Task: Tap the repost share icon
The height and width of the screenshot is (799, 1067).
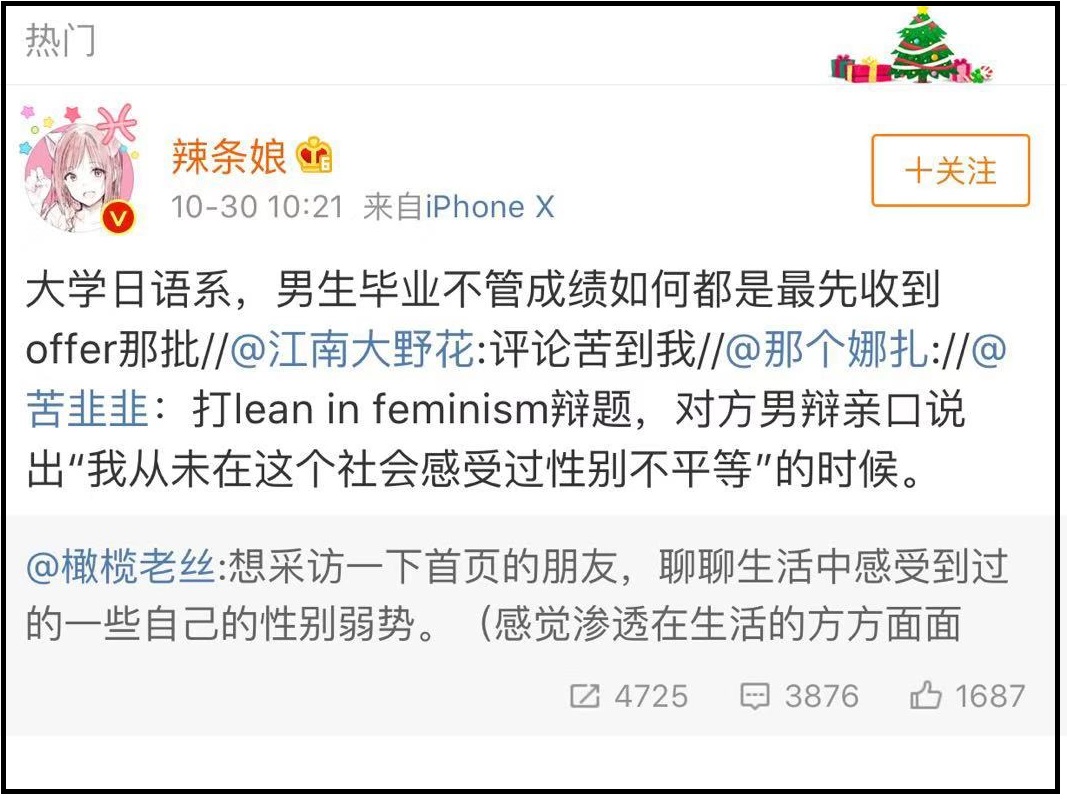Action: click(x=585, y=696)
